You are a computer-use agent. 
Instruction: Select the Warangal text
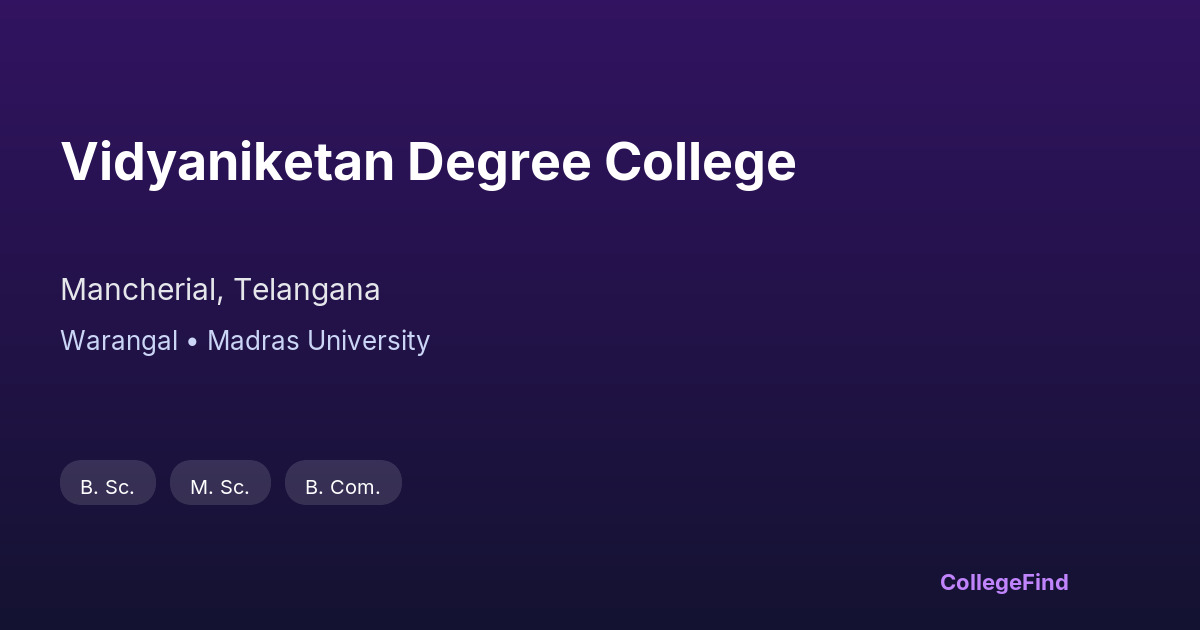(118, 341)
